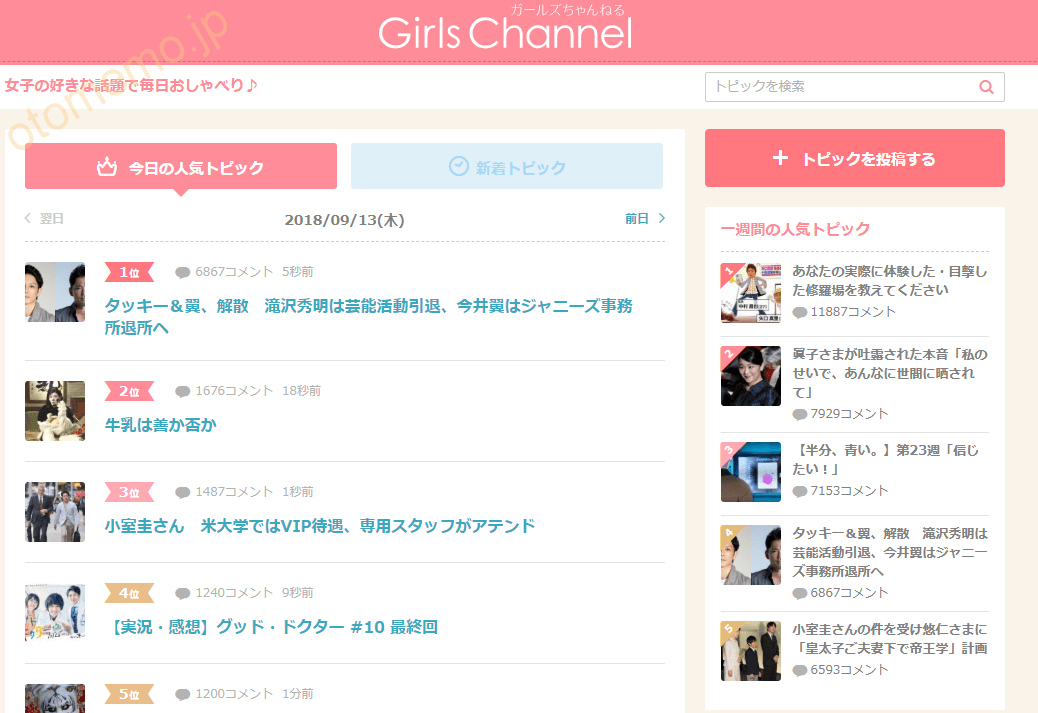Screen dimensions: 1038x713
Task: Click thumbnail of 牛乳は善か否か topic
Action: 55,411
